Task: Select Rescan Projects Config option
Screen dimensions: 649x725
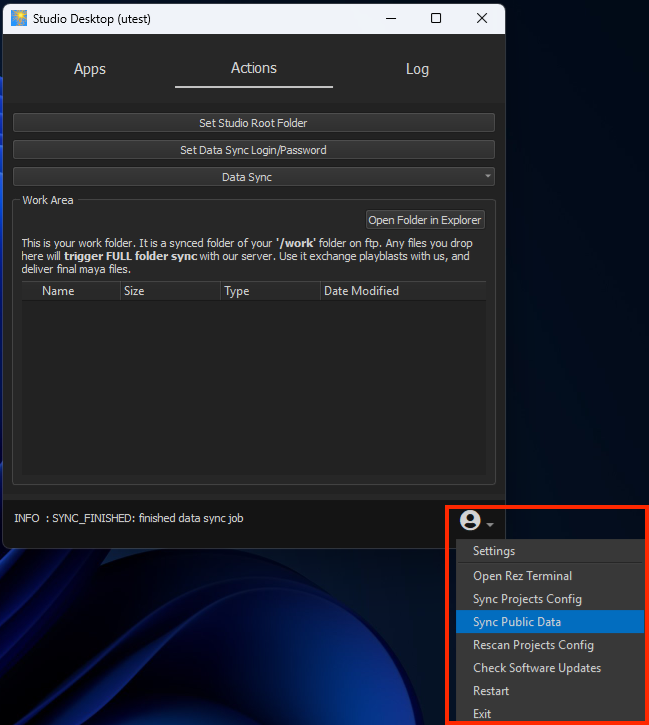Action: (x=533, y=645)
